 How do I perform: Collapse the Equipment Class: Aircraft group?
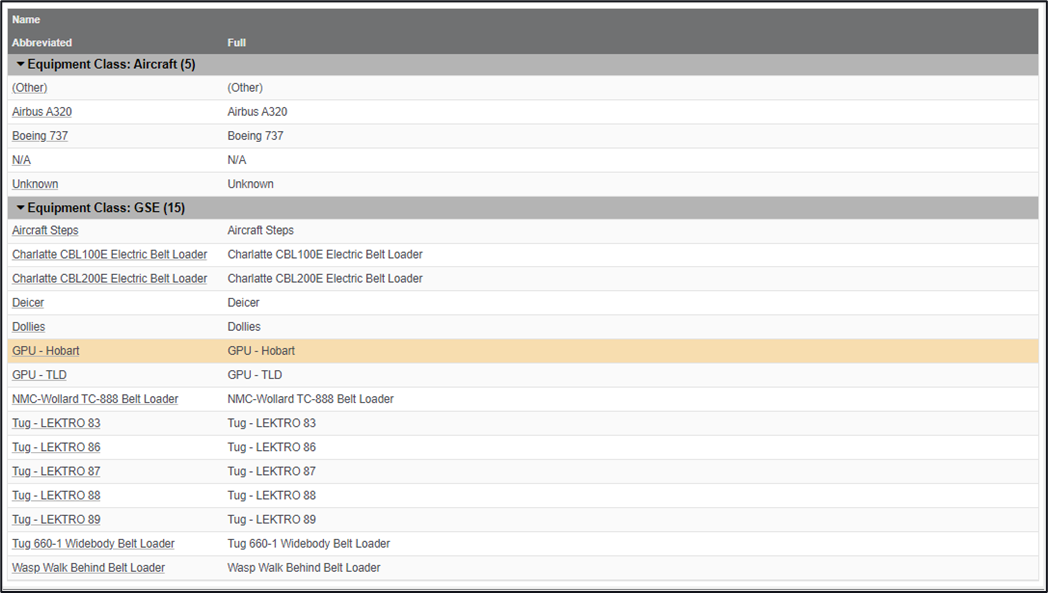20,65
